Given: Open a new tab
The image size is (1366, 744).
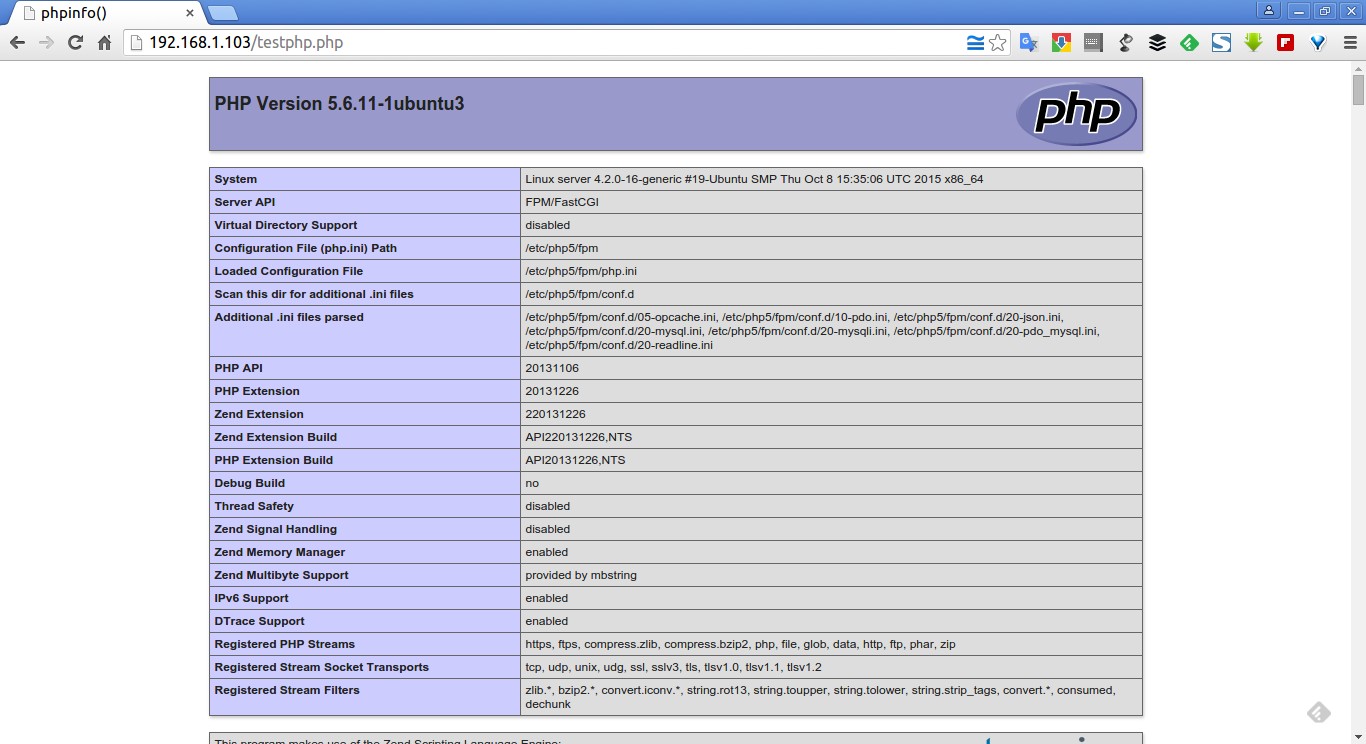Looking at the screenshot, I should coord(222,13).
